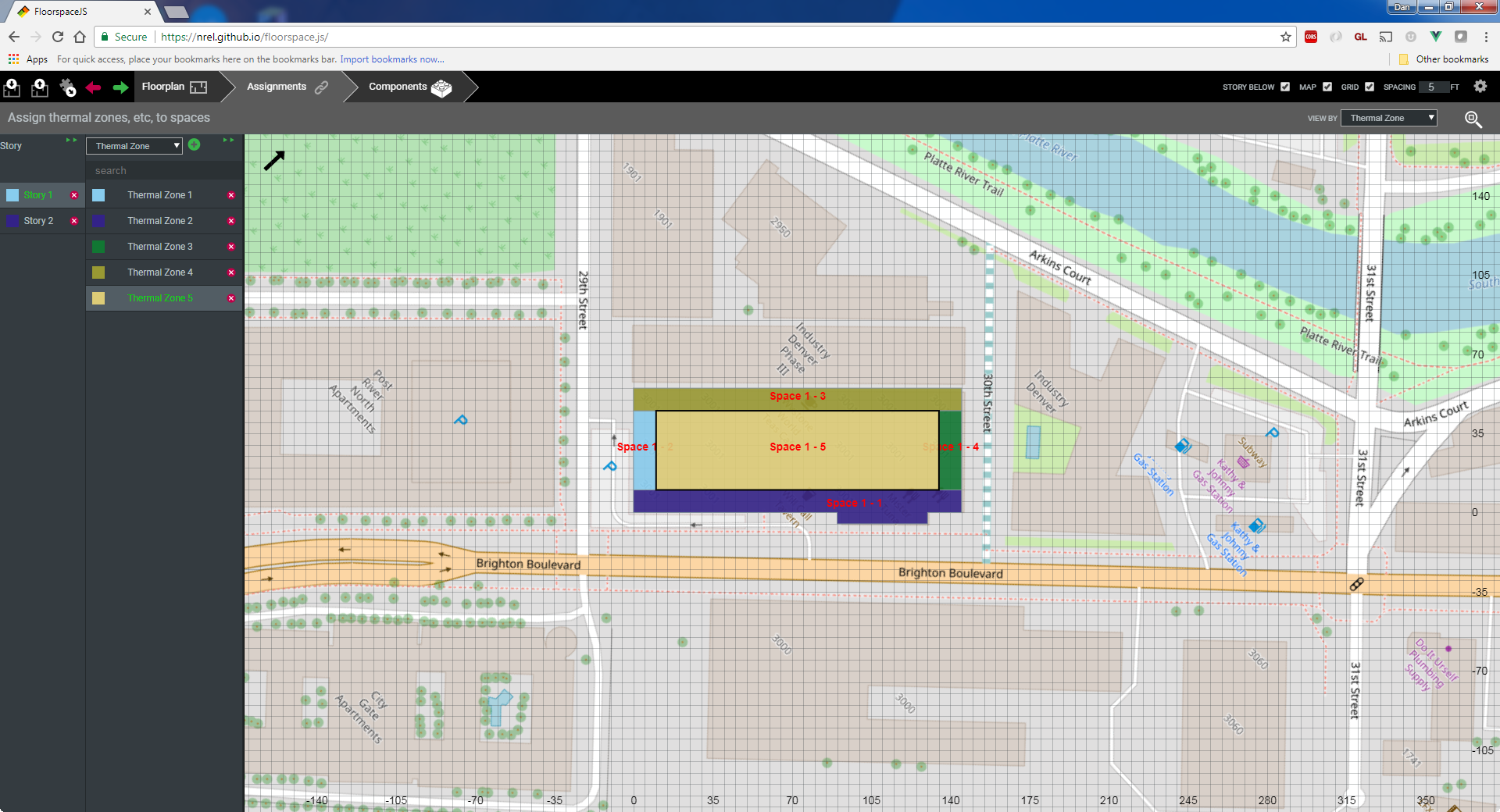Open settings via the gear icon
This screenshot has height=812, width=1500.
tap(1480, 87)
